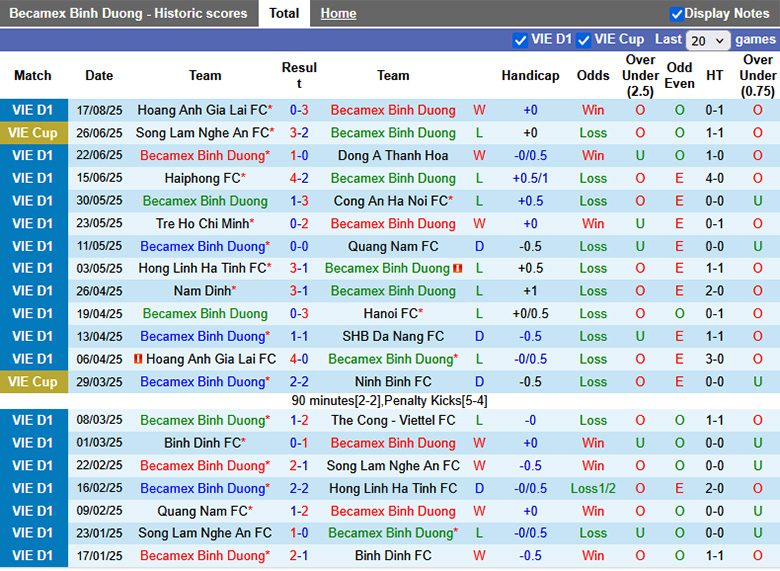Open The Cong - Viettel FC team link
780x571 pixels.
point(393,420)
